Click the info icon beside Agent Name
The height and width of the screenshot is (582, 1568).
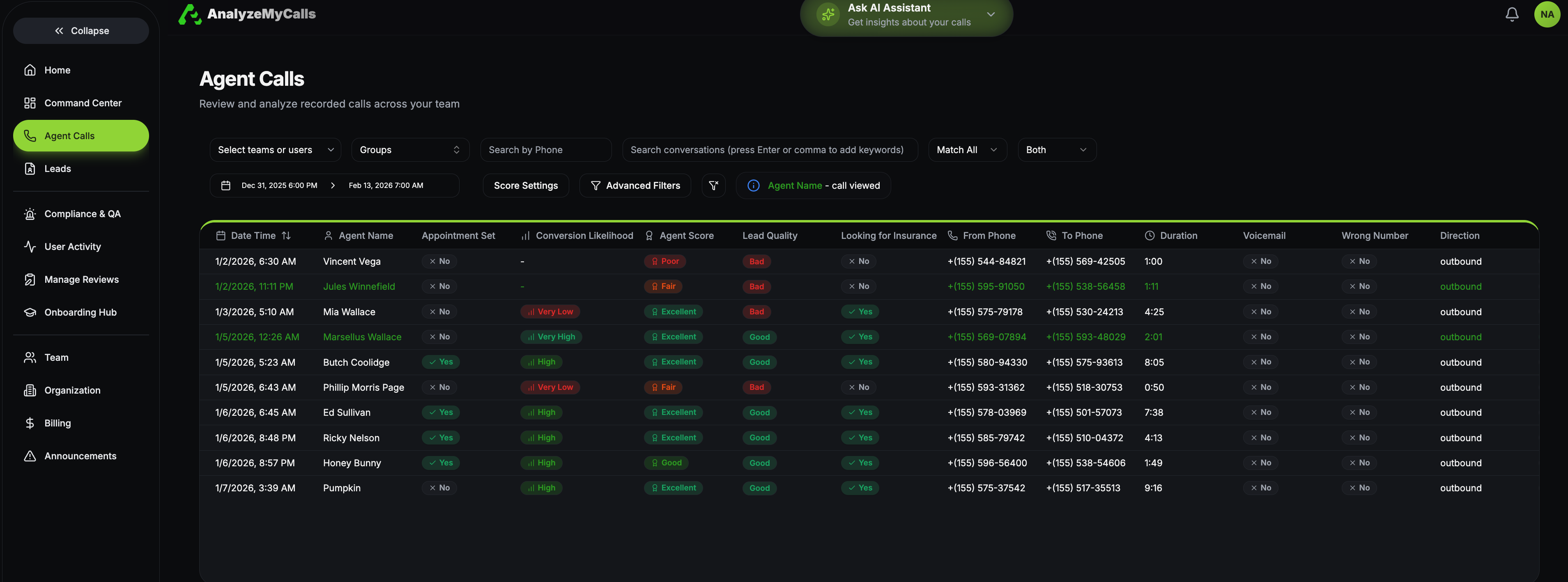(x=753, y=186)
